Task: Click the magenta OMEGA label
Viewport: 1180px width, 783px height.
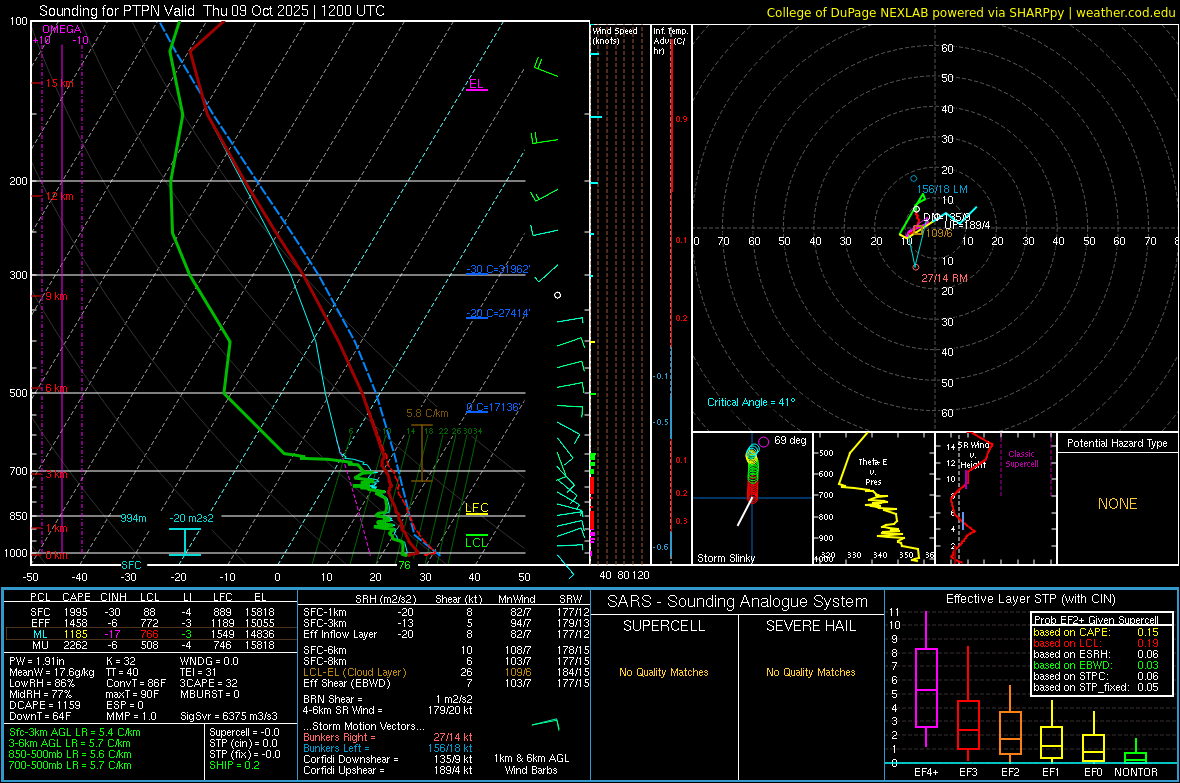Action: (62, 29)
